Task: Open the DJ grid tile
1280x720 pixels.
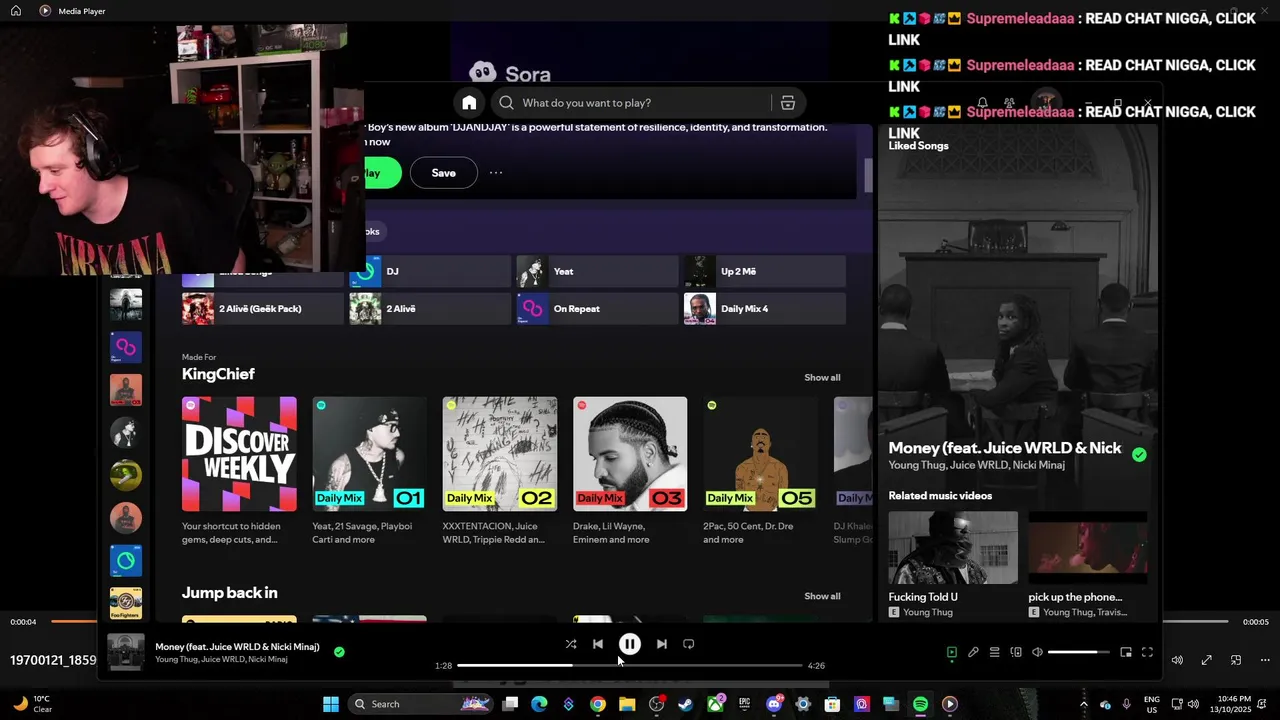Action: [430, 271]
